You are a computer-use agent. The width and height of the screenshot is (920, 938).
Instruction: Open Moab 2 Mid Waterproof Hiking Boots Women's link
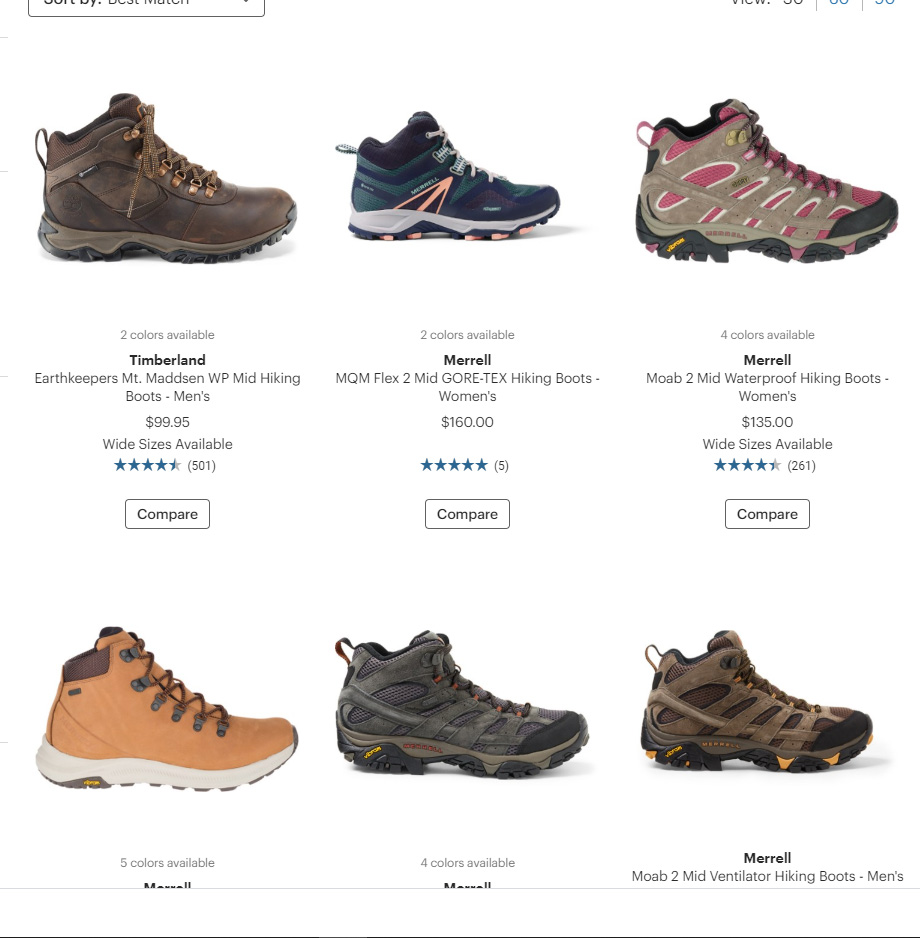[x=767, y=387]
